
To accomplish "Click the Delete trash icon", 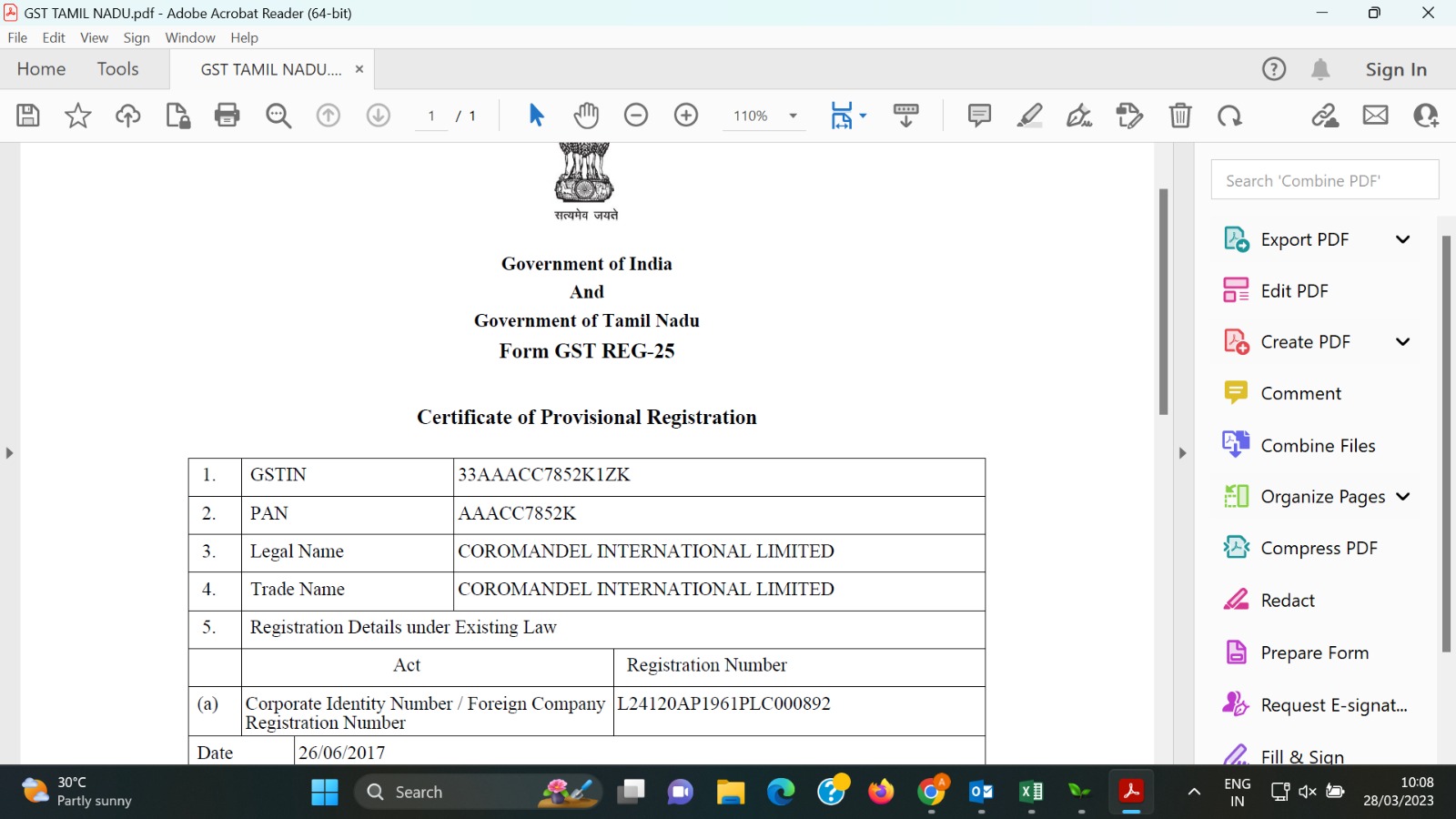I will 1179,116.
